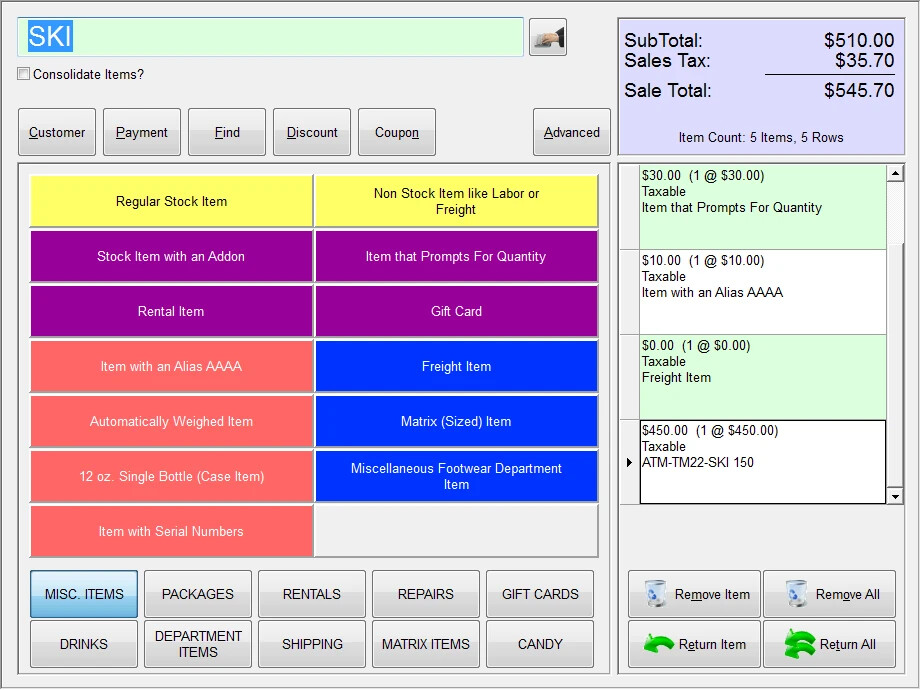Switch to the MISC. ITEMS category

84,594
